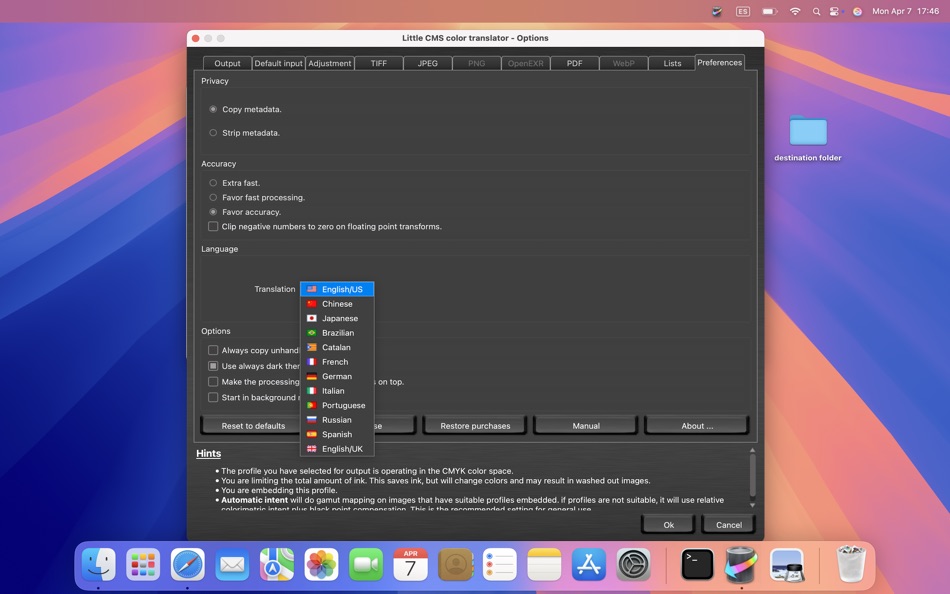
Task: Open Launchpad in the dock
Action: pos(144,564)
